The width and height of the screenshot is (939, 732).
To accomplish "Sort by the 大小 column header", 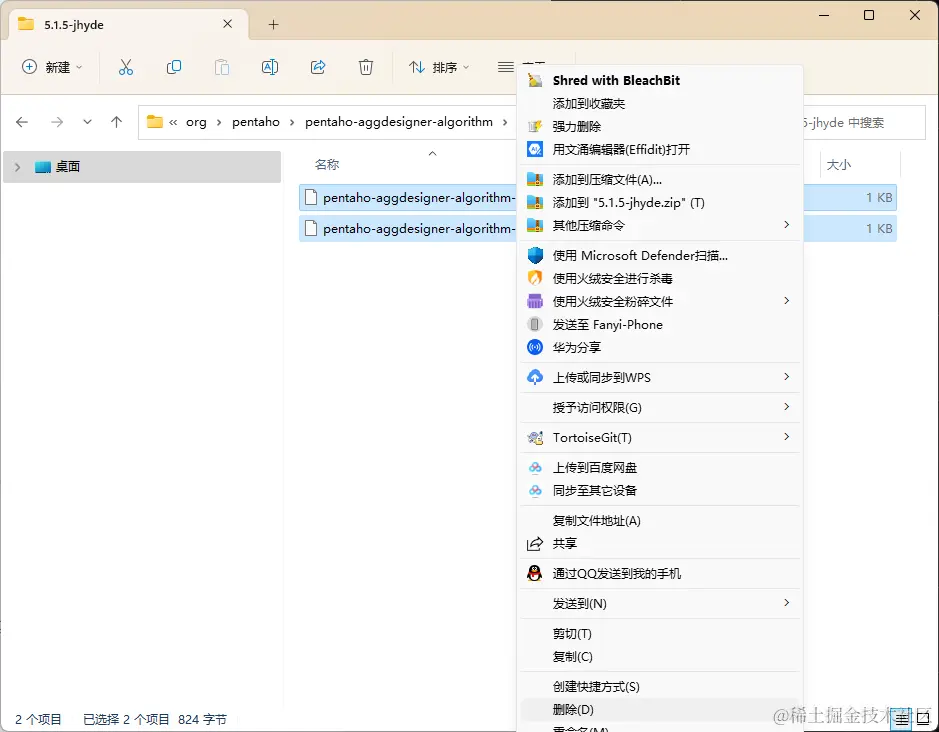I will 838,165.
